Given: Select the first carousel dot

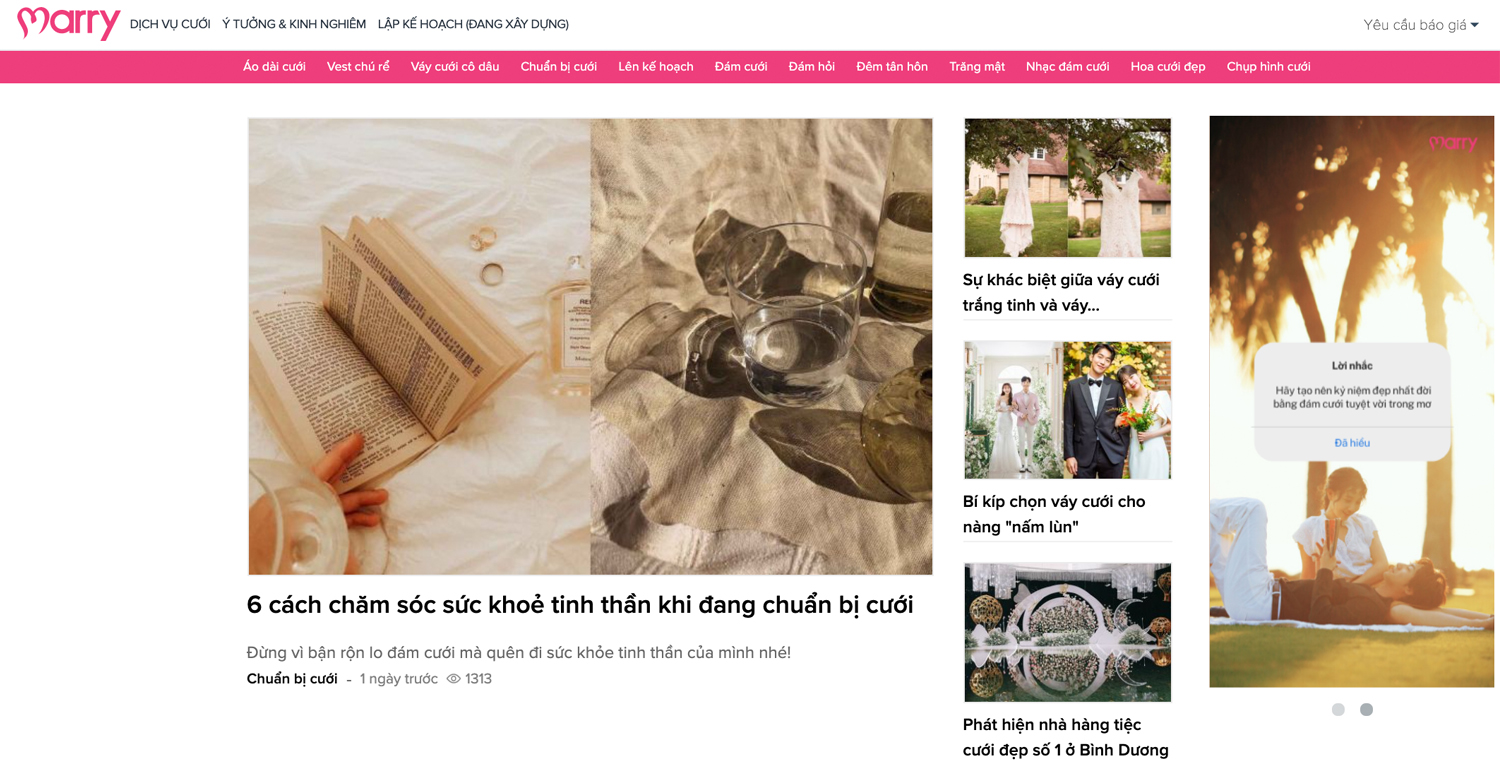Looking at the screenshot, I should click(x=1338, y=709).
